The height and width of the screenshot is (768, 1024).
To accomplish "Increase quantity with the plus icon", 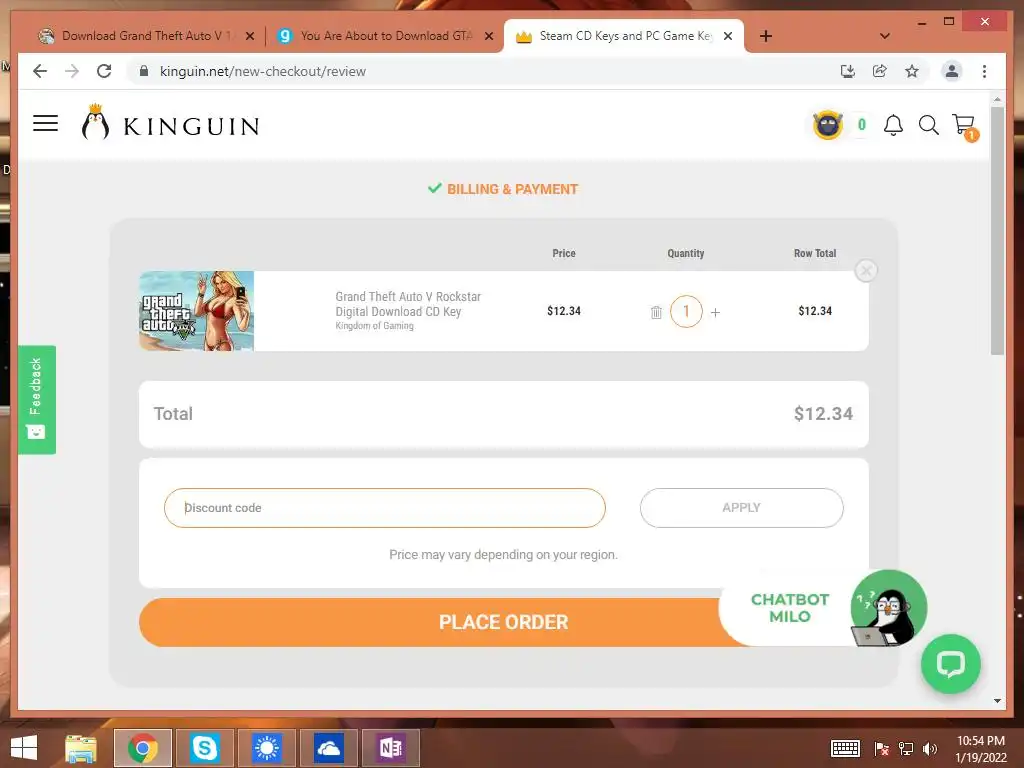I will pyautogui.click(x=715, y=312).
